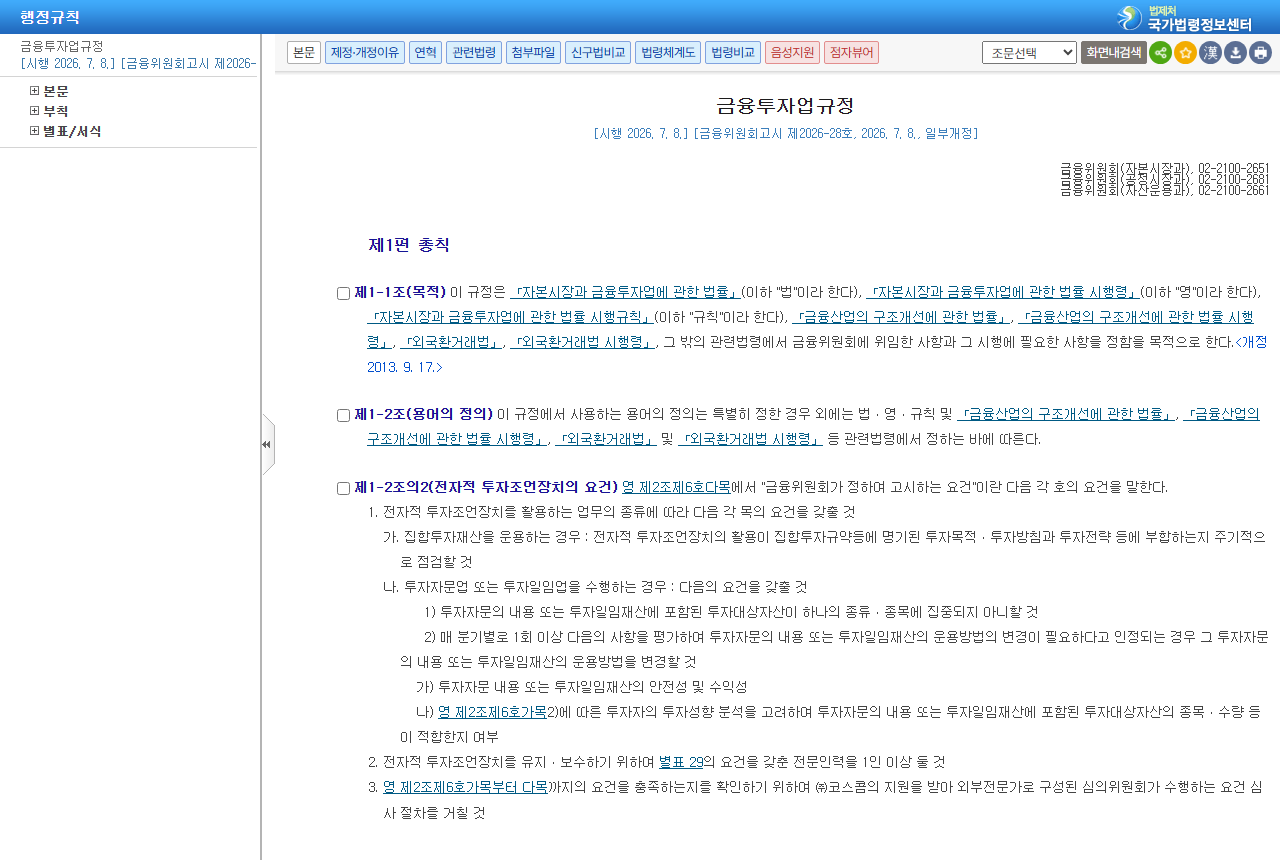This screenshot has width=1280, height=860.
Task: Expand the 본문 tree node
Action: [34, 91]
